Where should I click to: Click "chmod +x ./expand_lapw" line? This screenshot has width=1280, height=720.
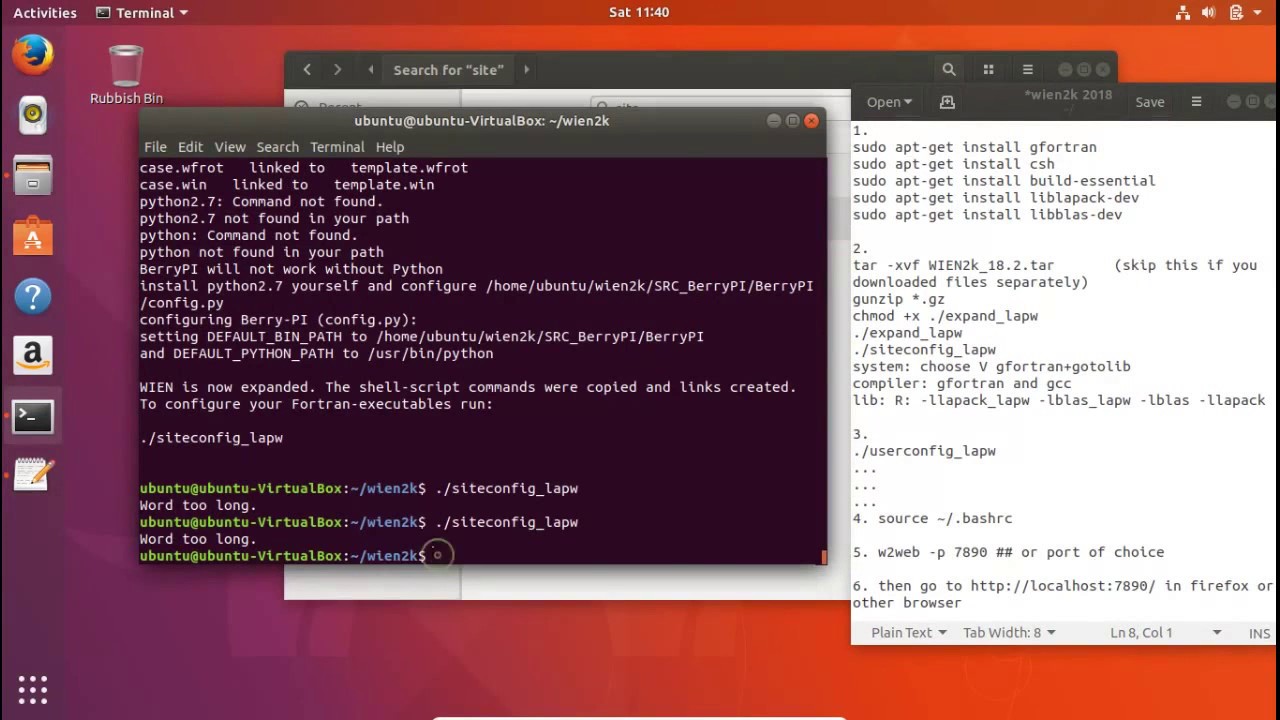click(x=945, y=316)
